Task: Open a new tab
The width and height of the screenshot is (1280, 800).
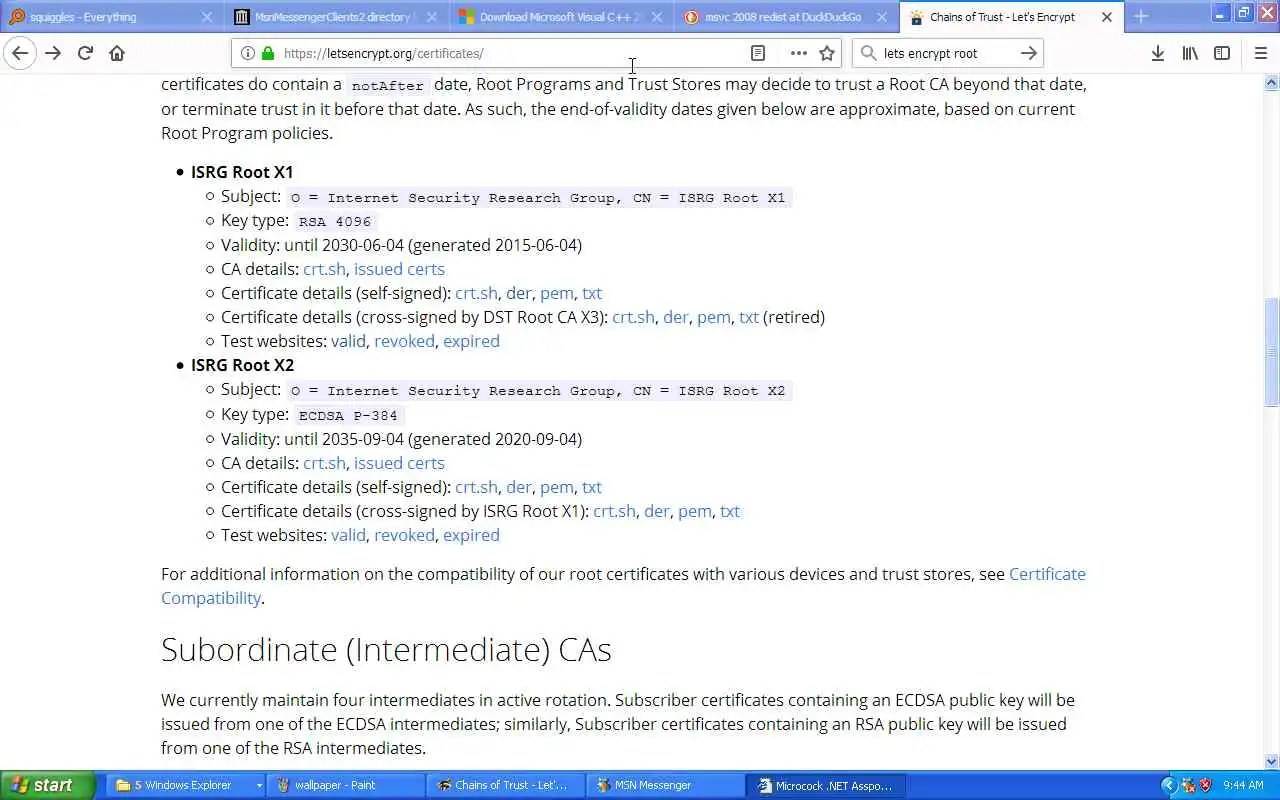Action: pos(1141,17)
